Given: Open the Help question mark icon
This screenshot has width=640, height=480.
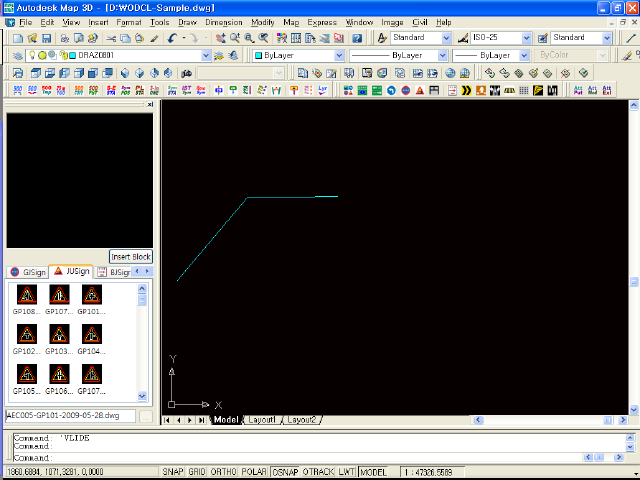Looking at the screenshot, I should [x=357, y=38].
